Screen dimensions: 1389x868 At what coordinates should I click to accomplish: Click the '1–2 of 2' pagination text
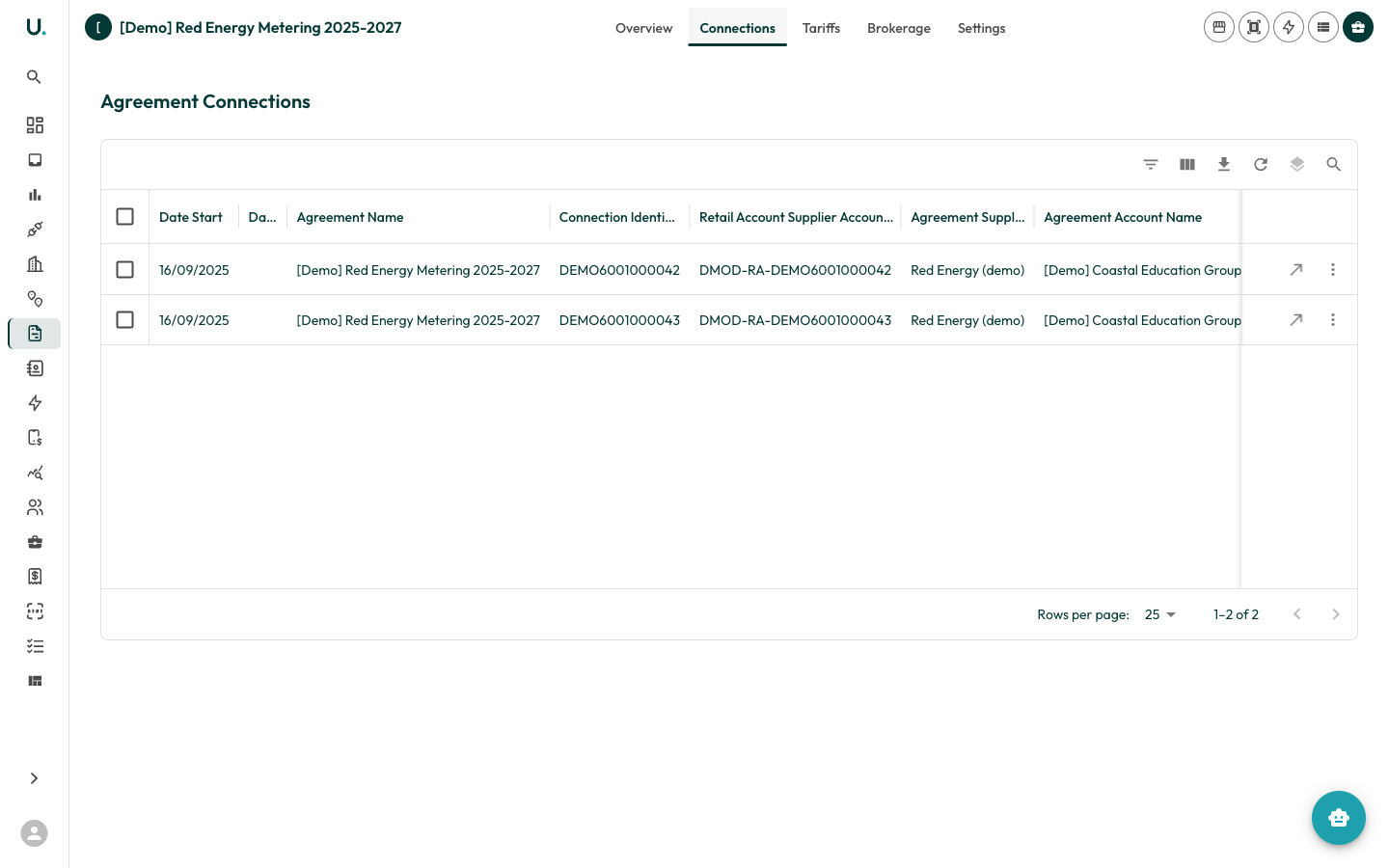(x=1236, y=614)
